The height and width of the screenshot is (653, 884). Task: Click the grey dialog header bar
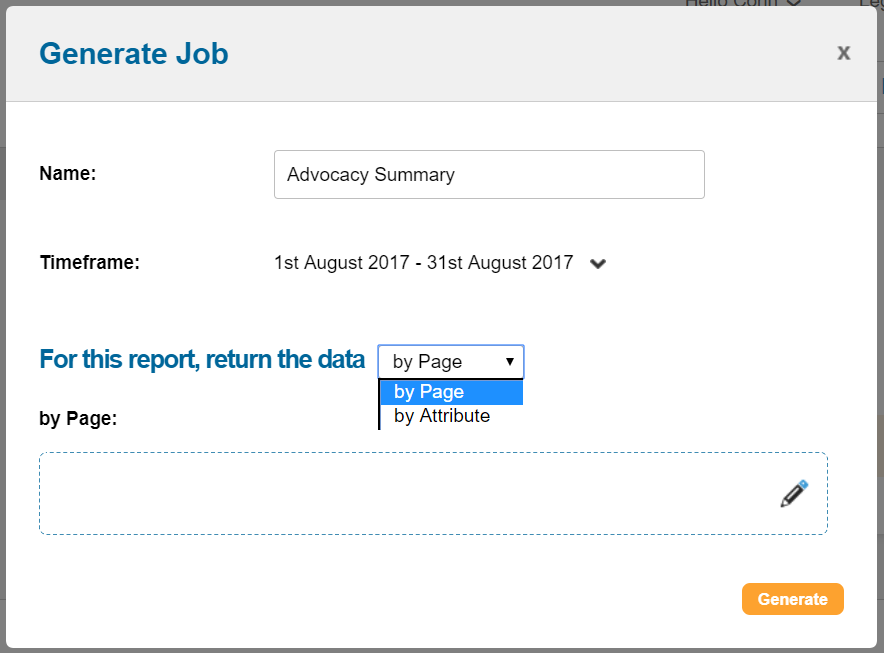500,53
